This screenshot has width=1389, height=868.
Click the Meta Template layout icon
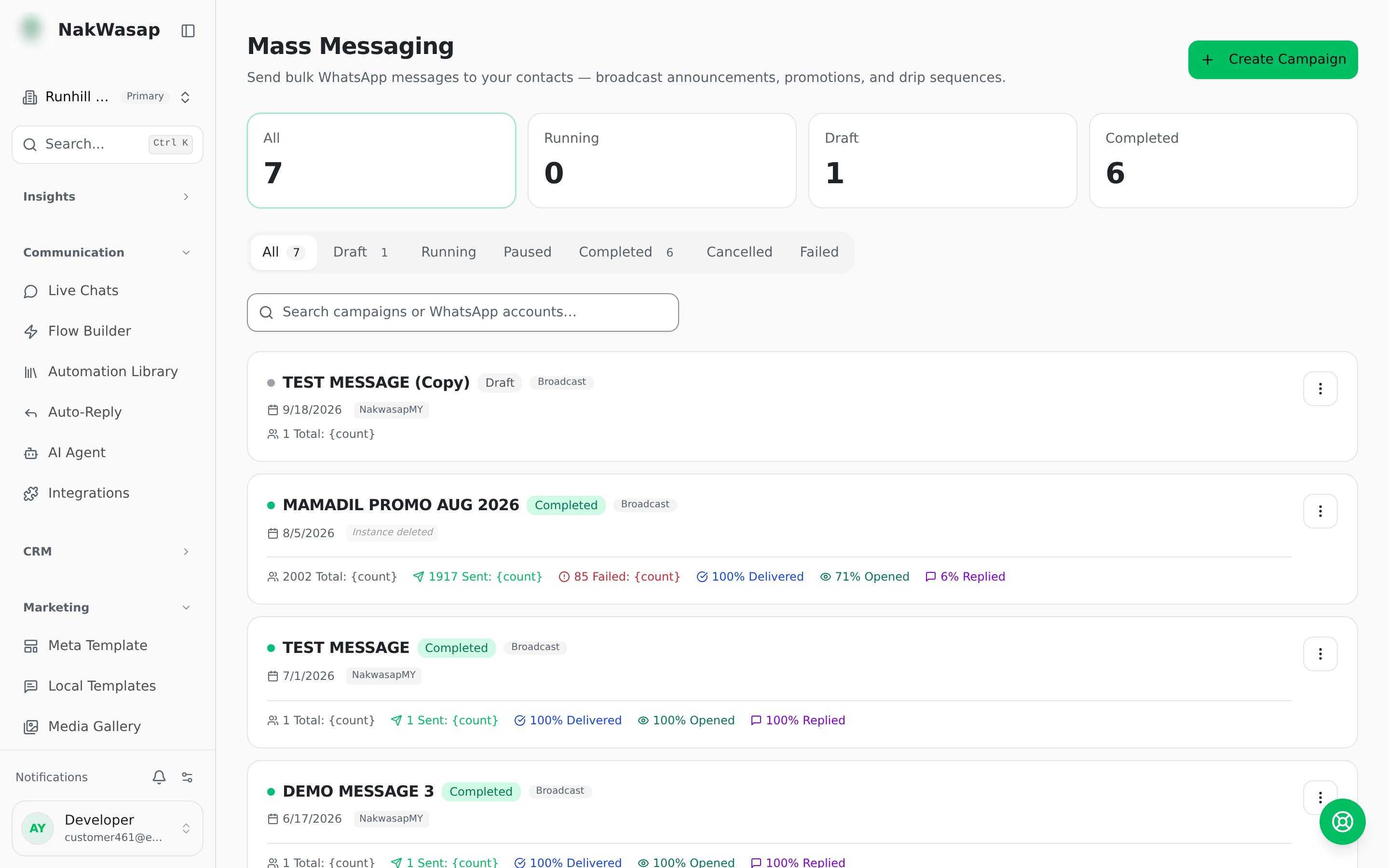31,646
